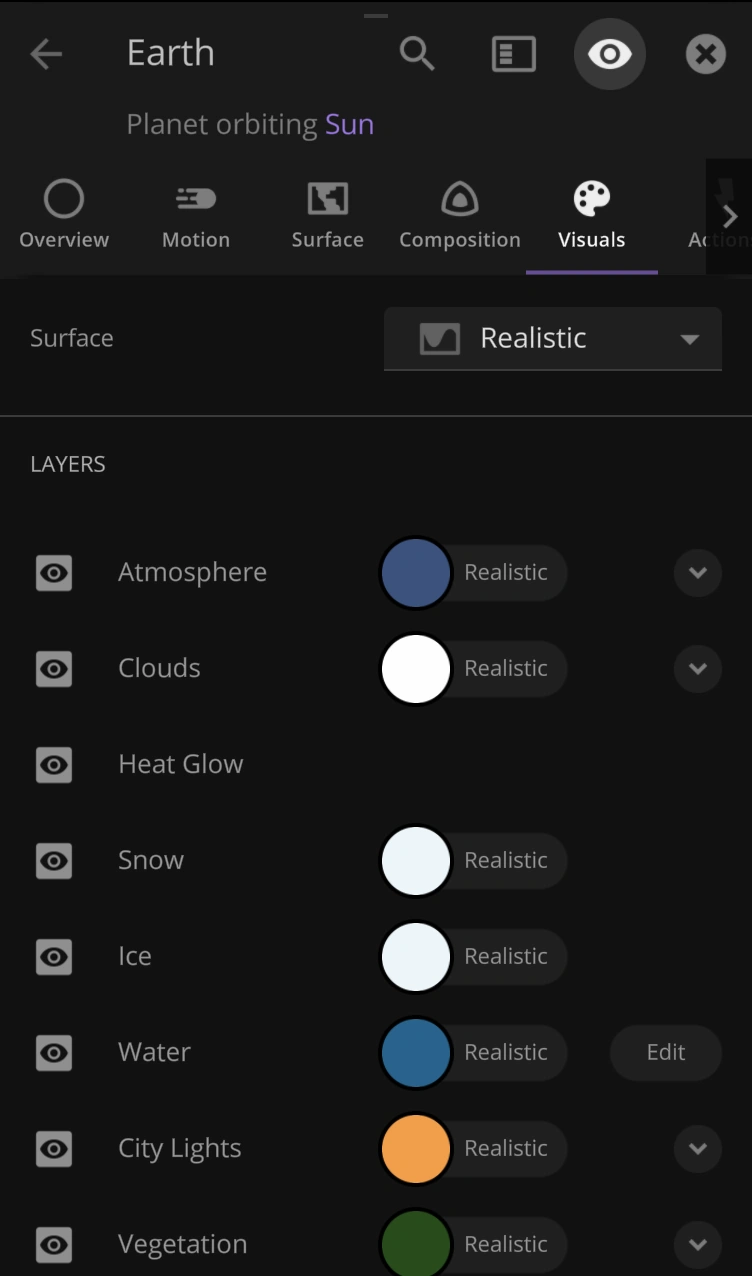Switch to the Surface tab
752x1276 pixels.
pyautogui.click(x=327, y=214)
